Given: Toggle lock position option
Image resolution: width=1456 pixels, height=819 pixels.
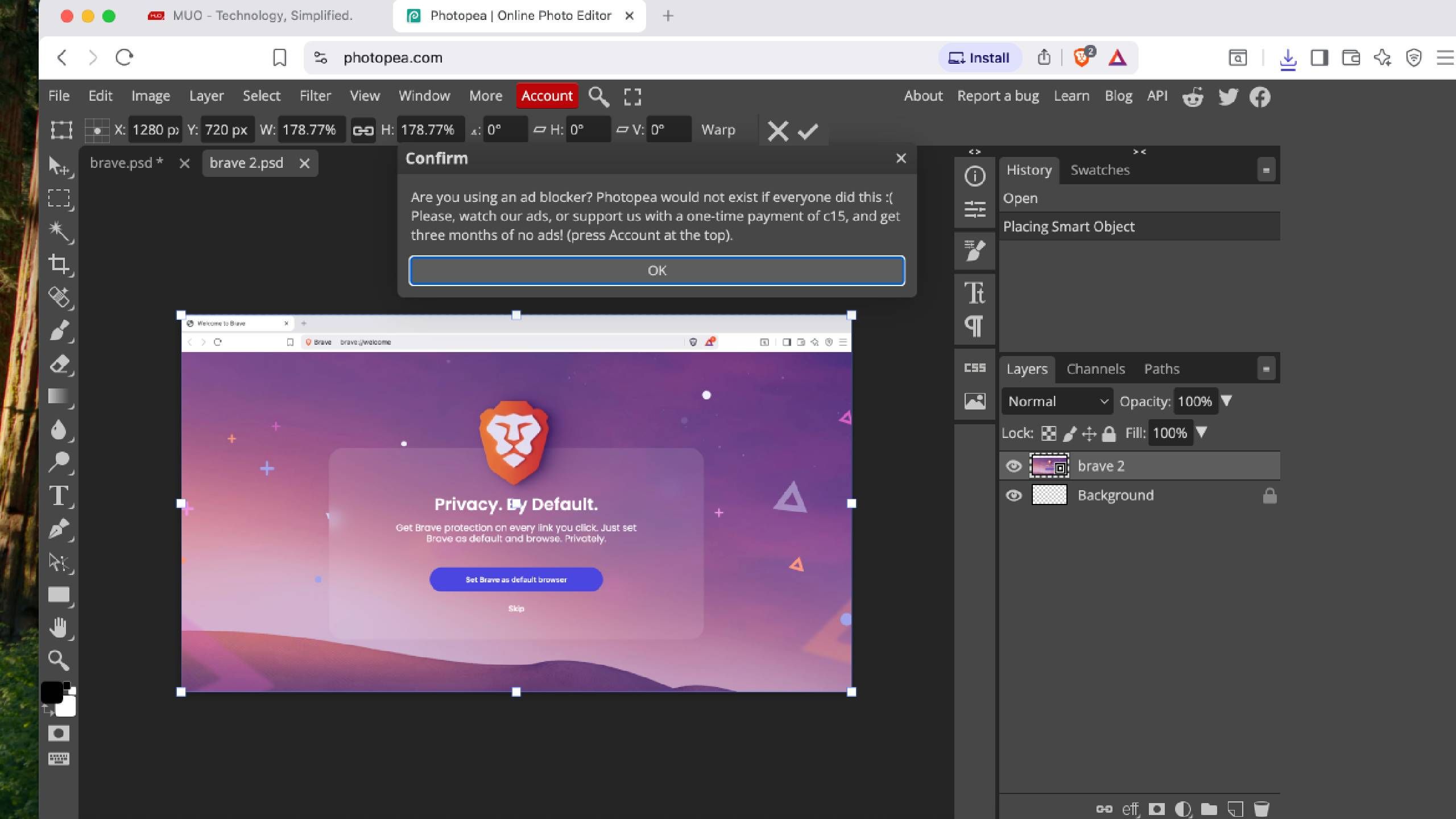Looking at the screenshot, I should pos(1089,433).
